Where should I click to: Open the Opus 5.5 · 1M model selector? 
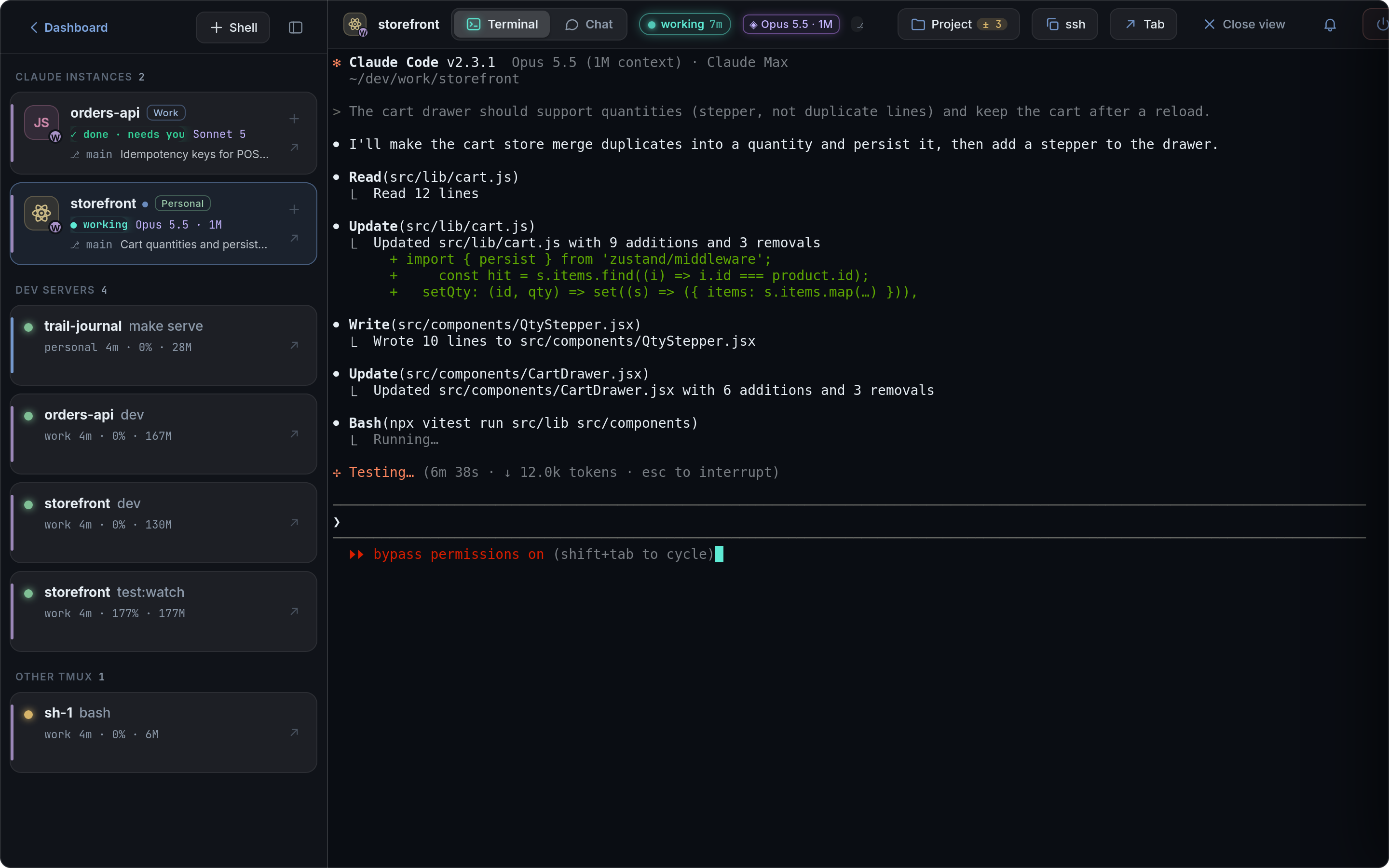coord(791,24)
